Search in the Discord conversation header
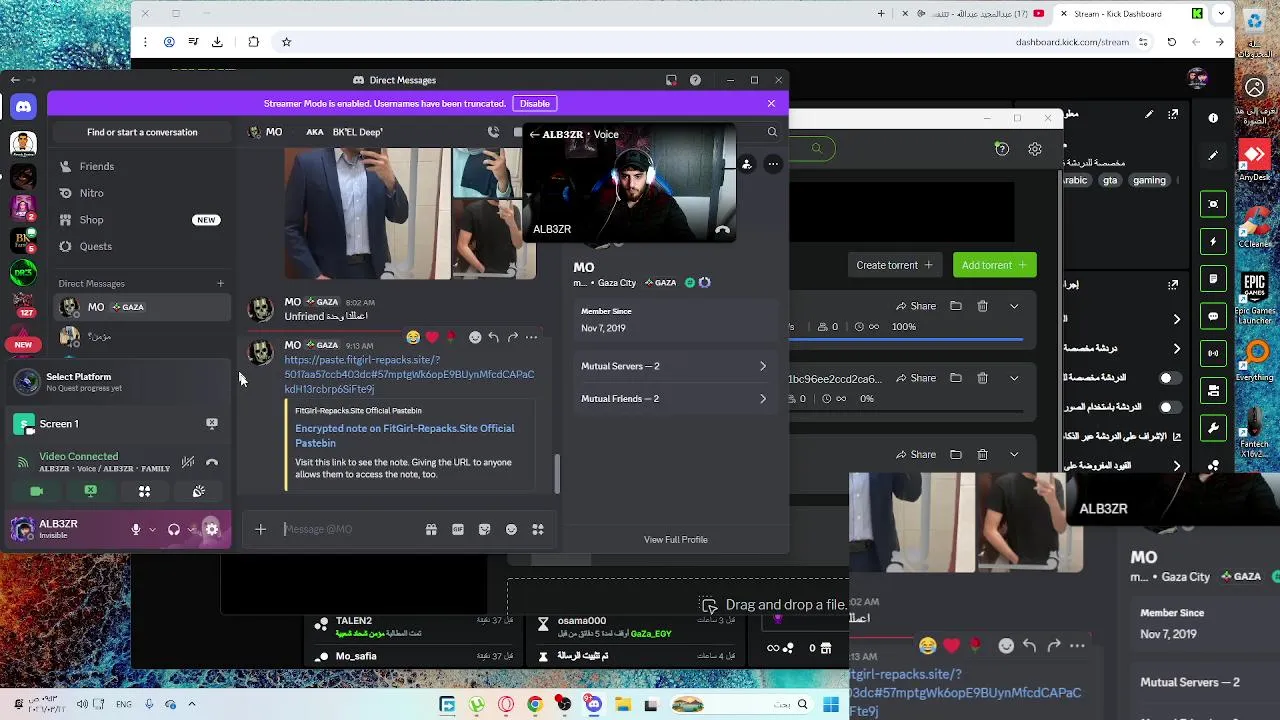This screenshot has width=1280, height=720. click(772, 132)
